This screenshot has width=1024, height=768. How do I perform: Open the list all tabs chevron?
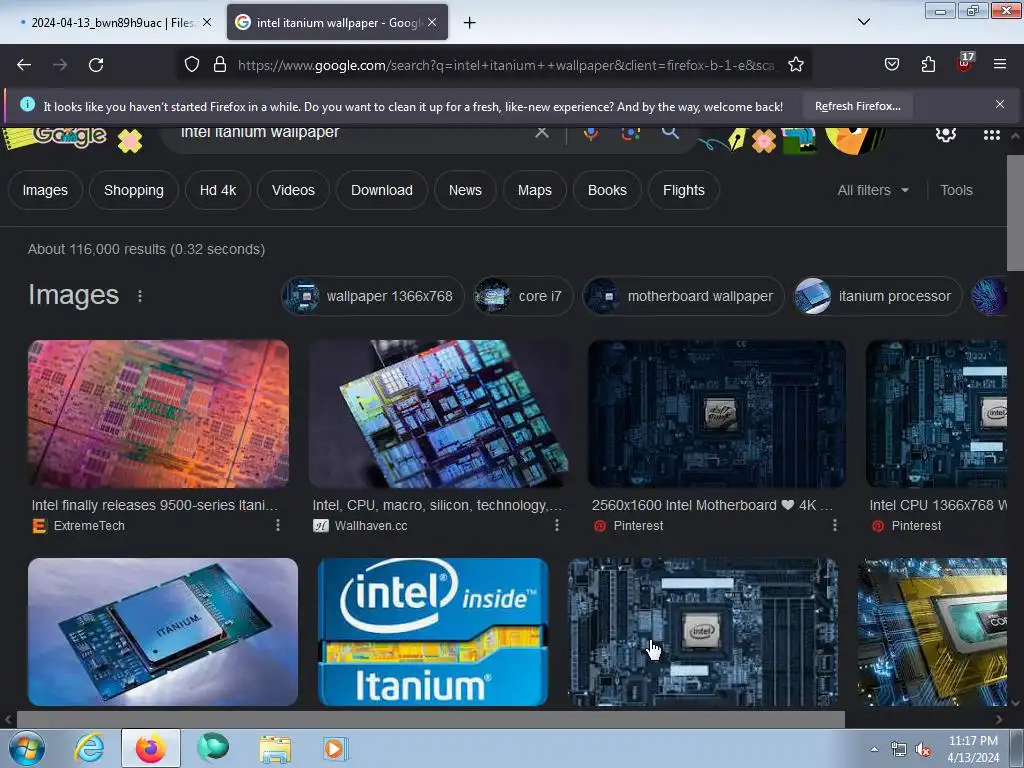863,22
